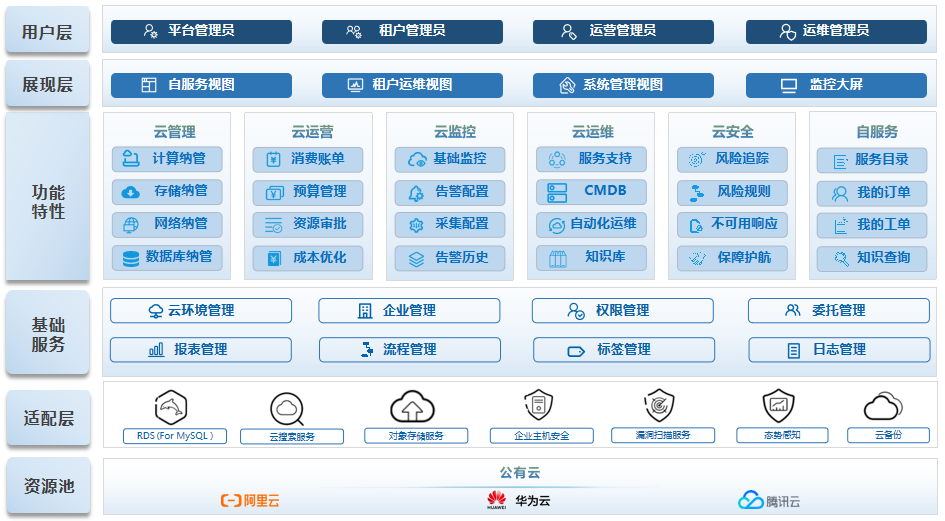Open the 平台管理员 role button
The image size is (945, 521).
click(x=201, y=31)
